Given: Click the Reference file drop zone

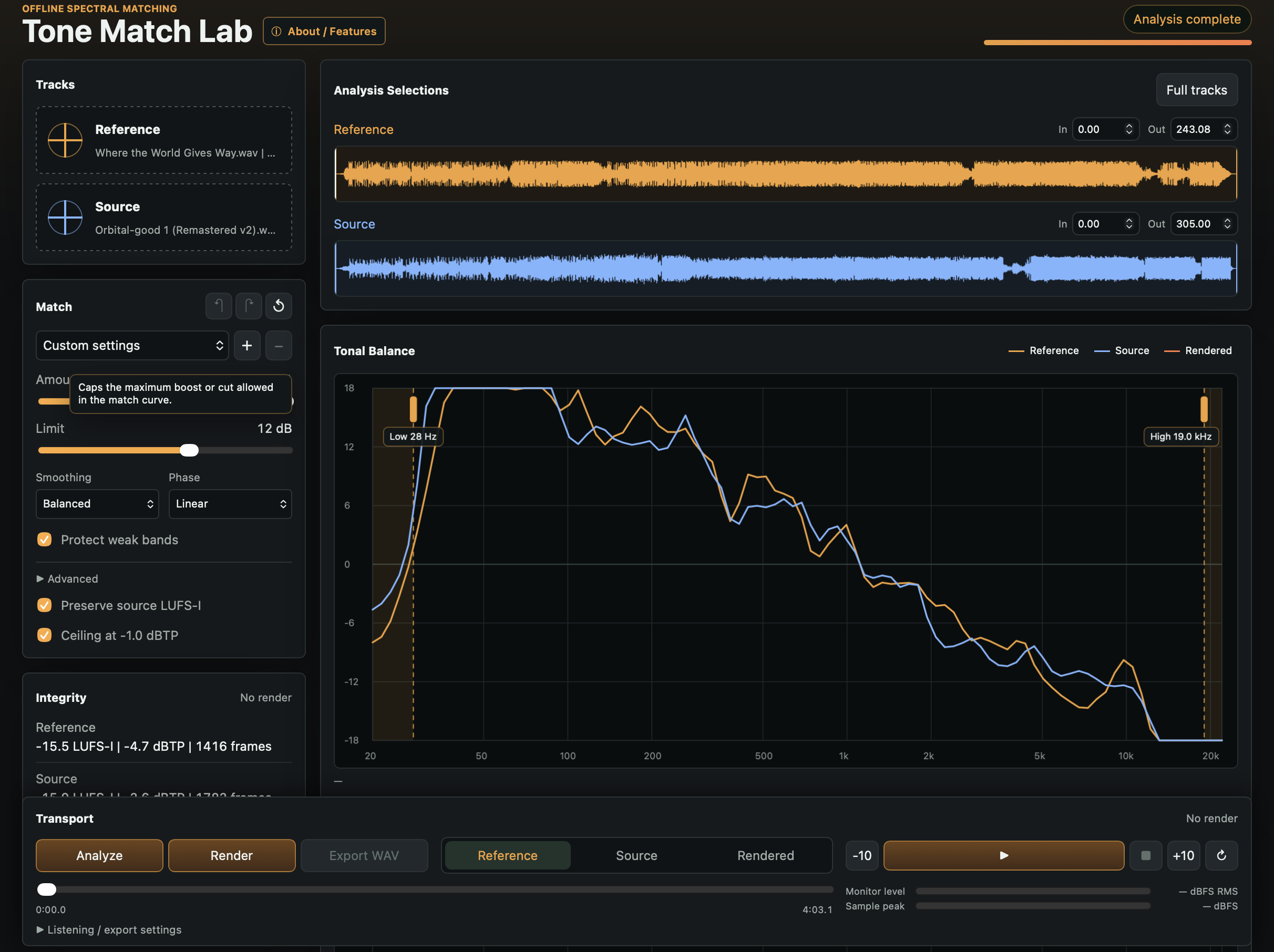Looking at the screenshot, I should point(163,140).
